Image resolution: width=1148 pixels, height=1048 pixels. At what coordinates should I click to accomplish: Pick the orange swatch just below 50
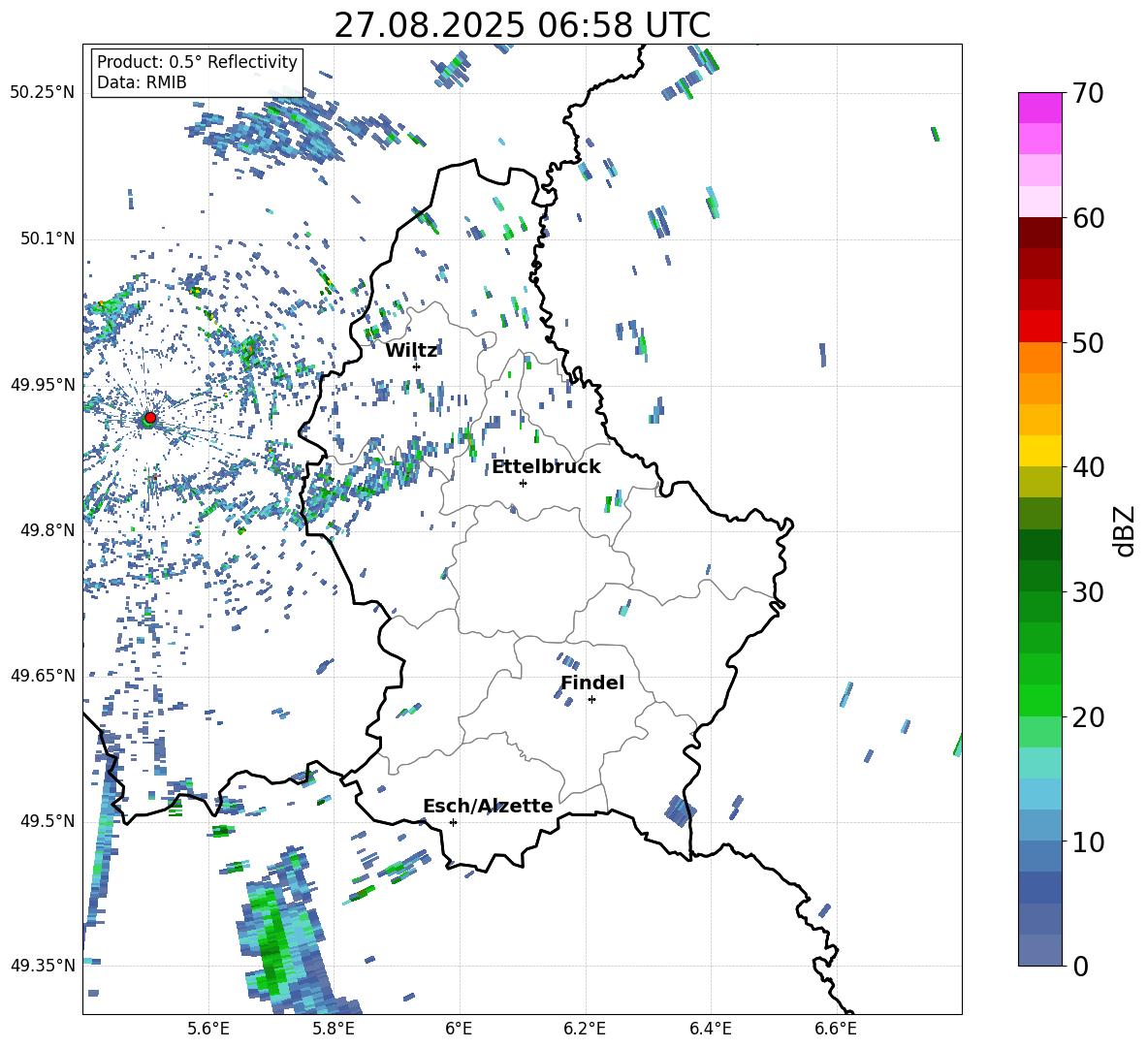point(1039,357)
